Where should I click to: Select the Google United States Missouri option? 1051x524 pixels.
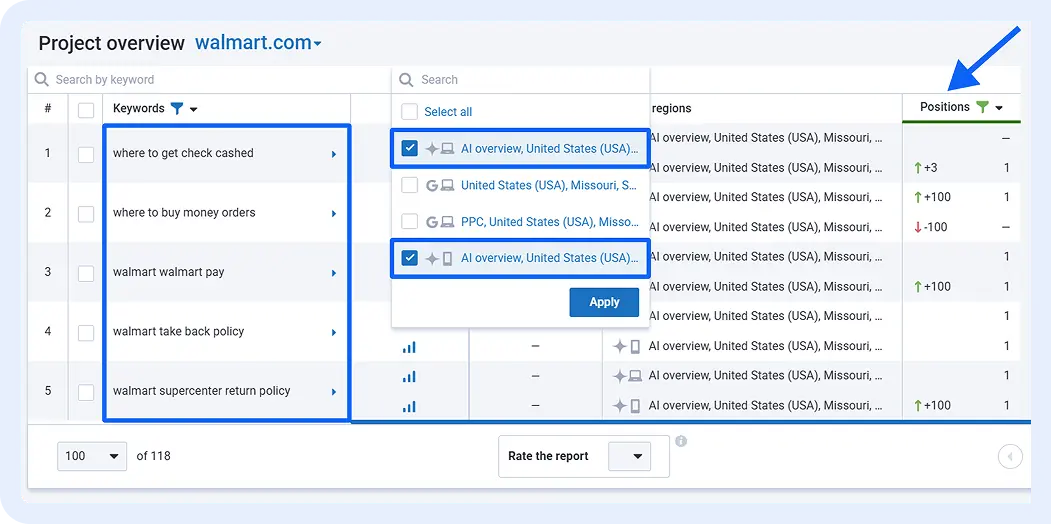[409, 185]
